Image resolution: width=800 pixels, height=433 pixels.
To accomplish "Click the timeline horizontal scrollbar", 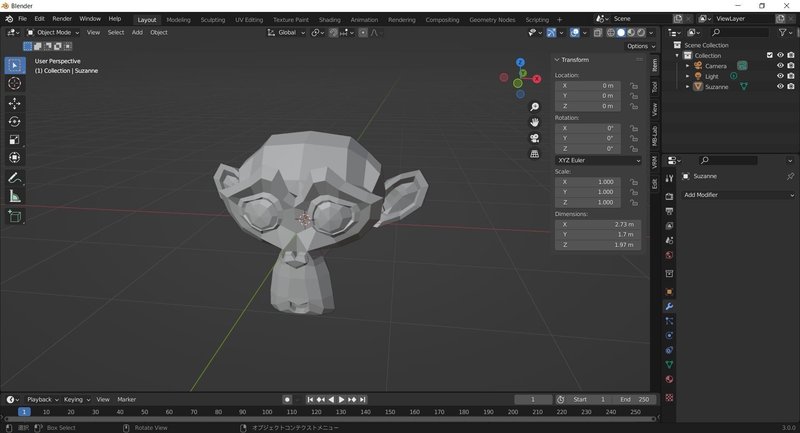I will (330, 419).
